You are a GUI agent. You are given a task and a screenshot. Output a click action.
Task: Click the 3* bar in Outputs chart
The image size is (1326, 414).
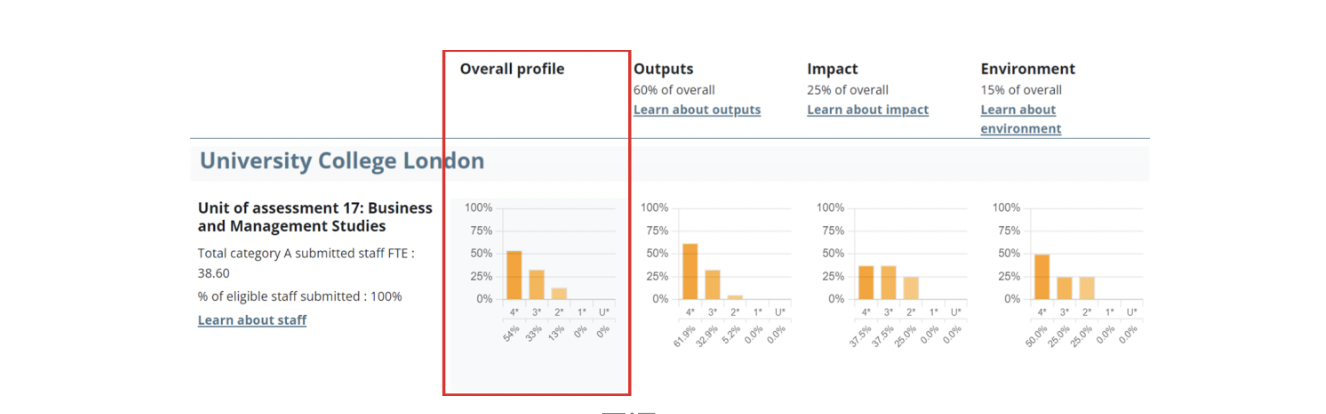coord(712,285)
